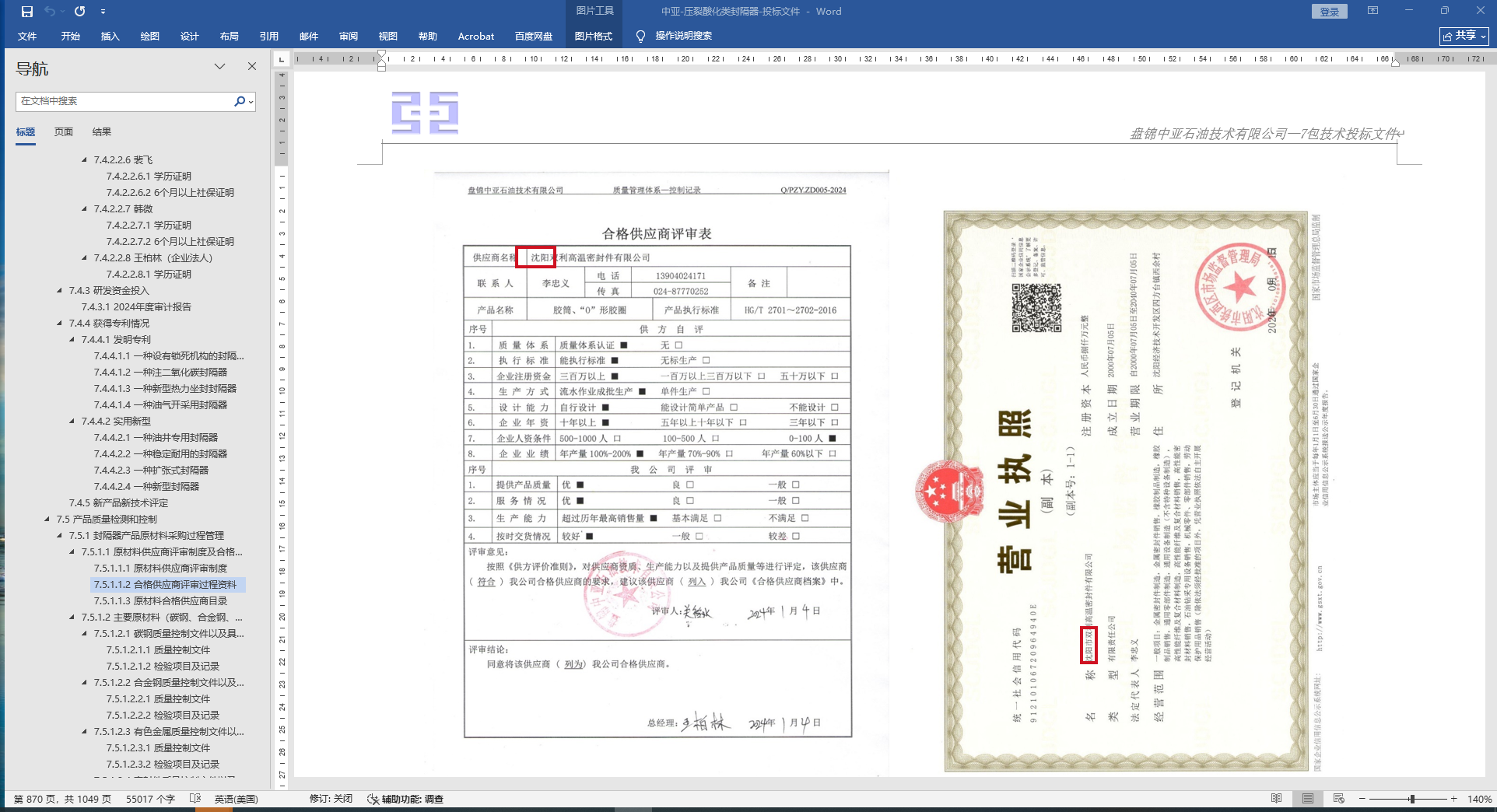The height and width of the screenshot is (812, 1497).
Task: Switch to the 结果 navigation tab
Action: pyautogui.click(x=102, y=132)
